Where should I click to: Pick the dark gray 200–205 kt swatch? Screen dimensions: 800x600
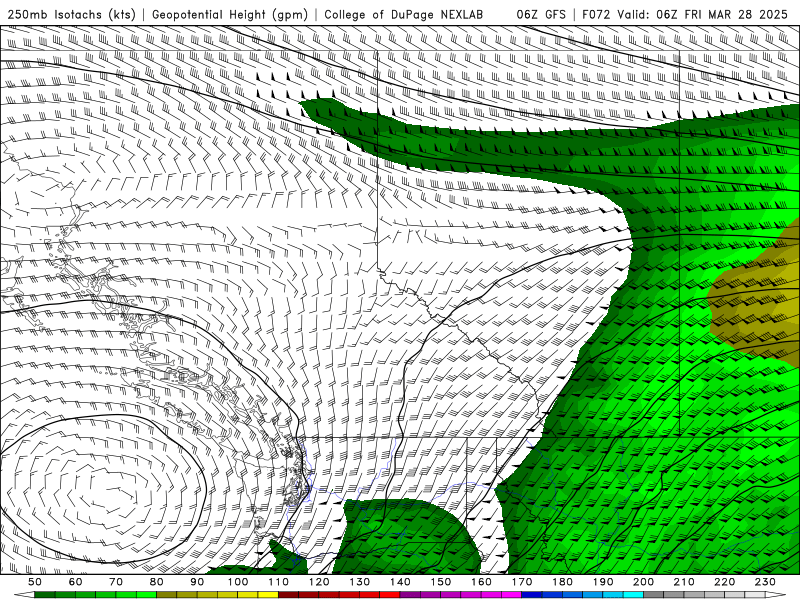(x=654, y=594)
